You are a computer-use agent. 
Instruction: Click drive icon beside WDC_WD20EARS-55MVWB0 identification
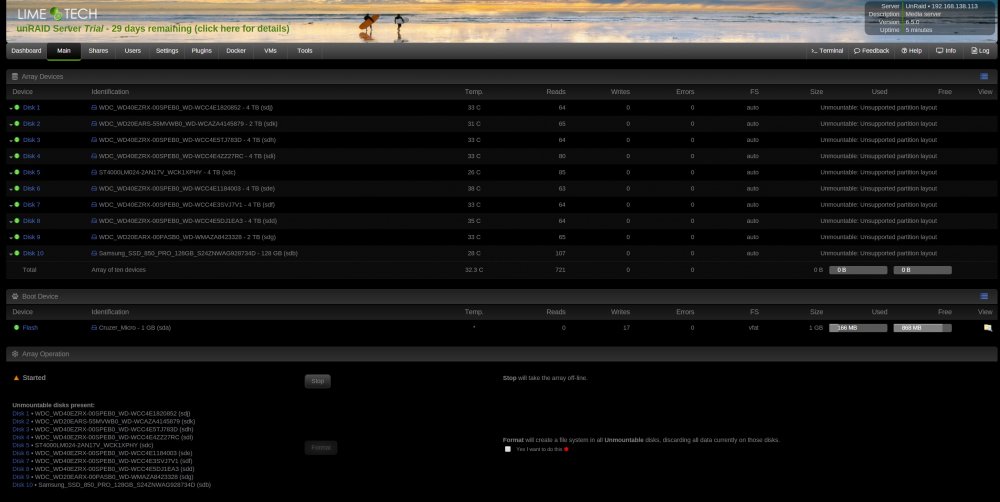[x=94, y=124]
